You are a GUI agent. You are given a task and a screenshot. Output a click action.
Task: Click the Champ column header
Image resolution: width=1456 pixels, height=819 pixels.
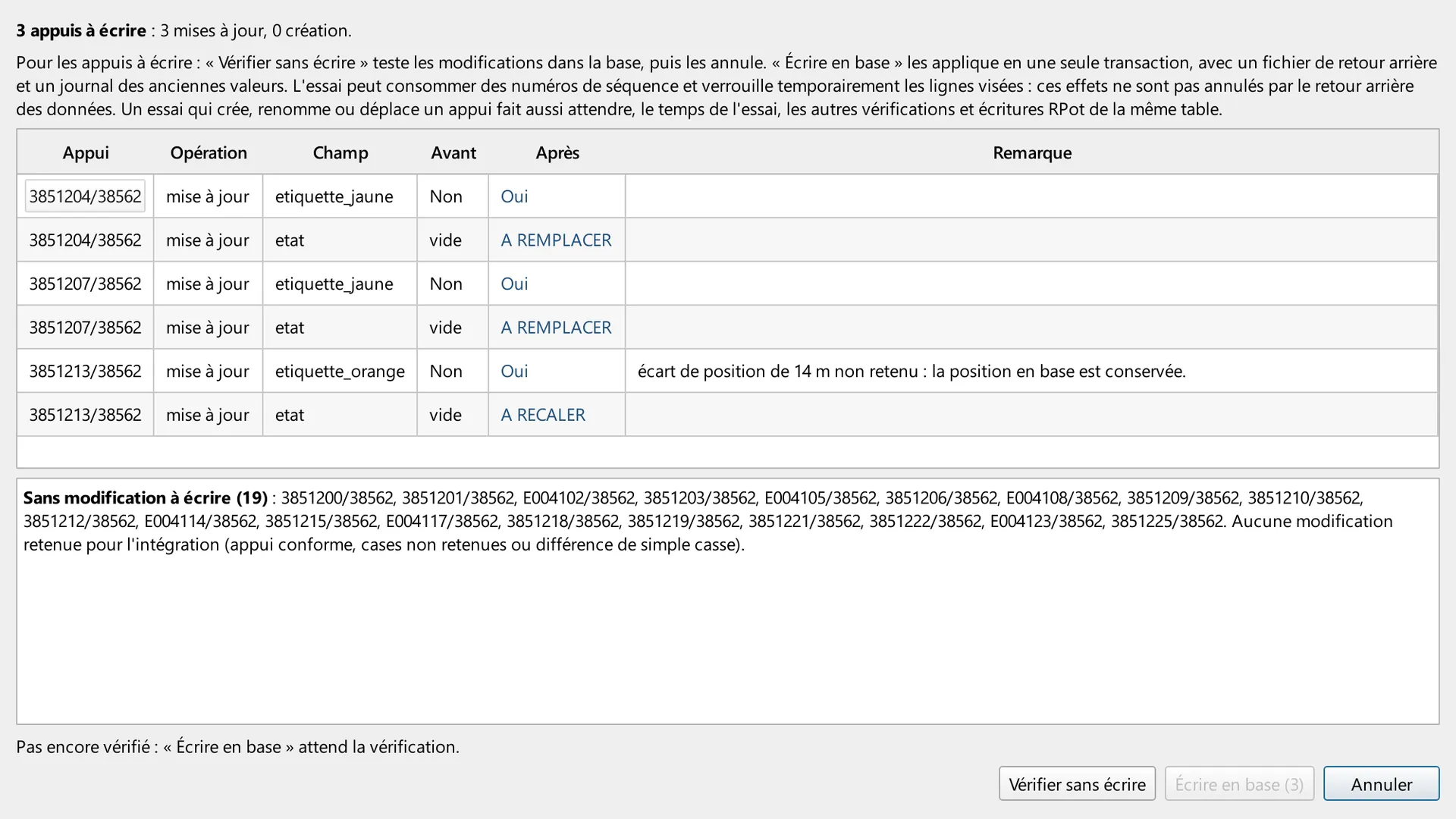340,152
